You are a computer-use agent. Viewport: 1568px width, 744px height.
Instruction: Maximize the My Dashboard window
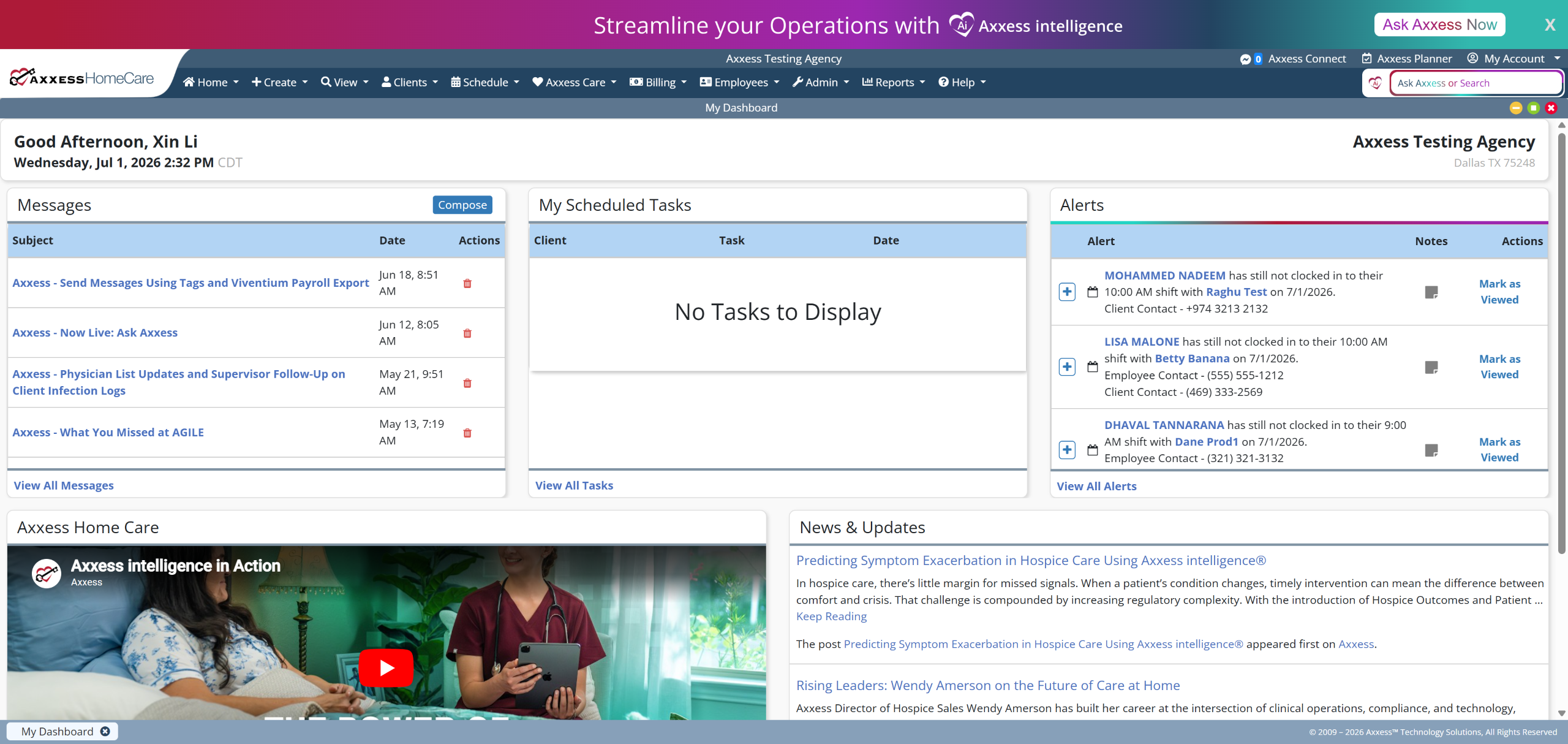pyautogui.click(x=1534, y=108)
